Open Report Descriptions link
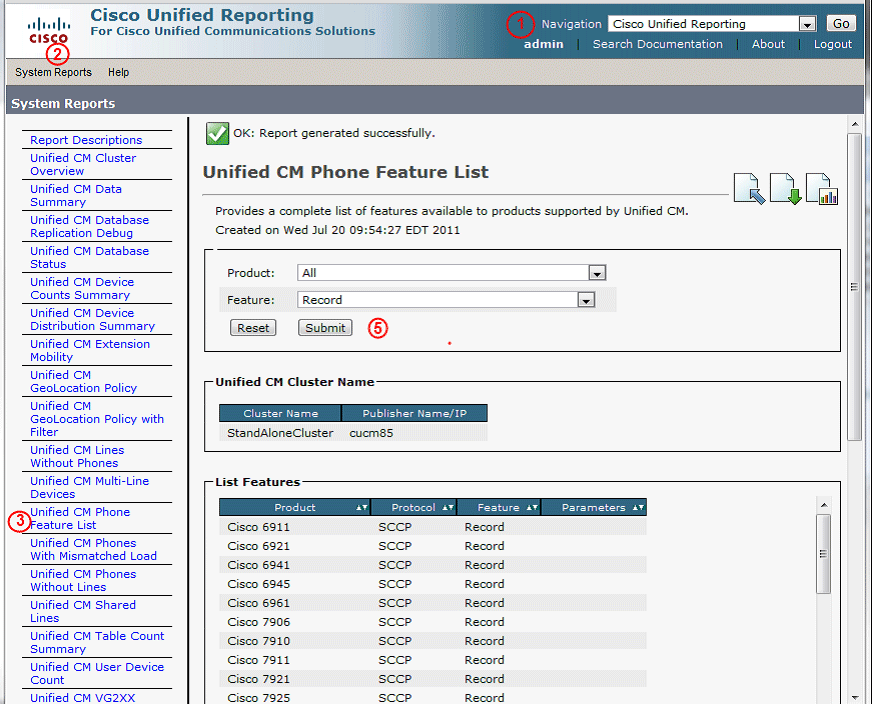 coord(86,140)
